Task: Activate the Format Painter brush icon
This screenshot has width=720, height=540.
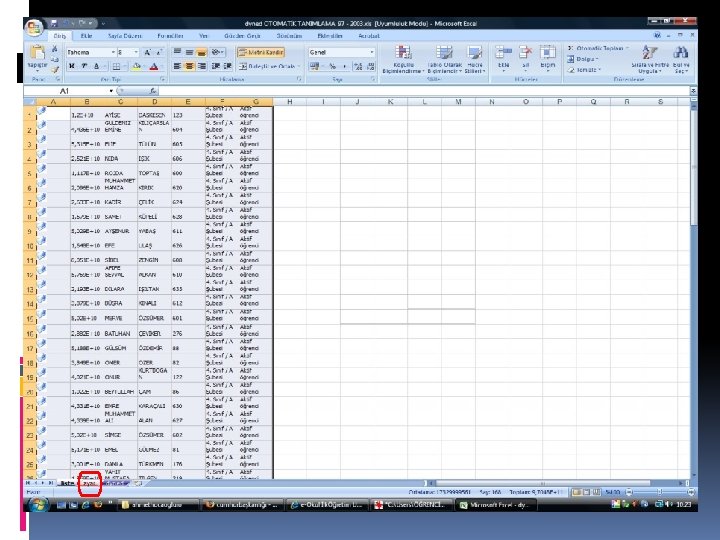Action: tap(55, 70)
